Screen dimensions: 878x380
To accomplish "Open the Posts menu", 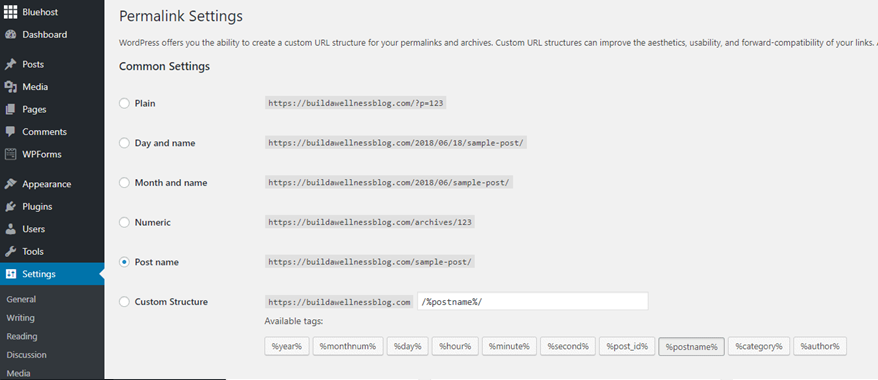I will click(33, 64).
